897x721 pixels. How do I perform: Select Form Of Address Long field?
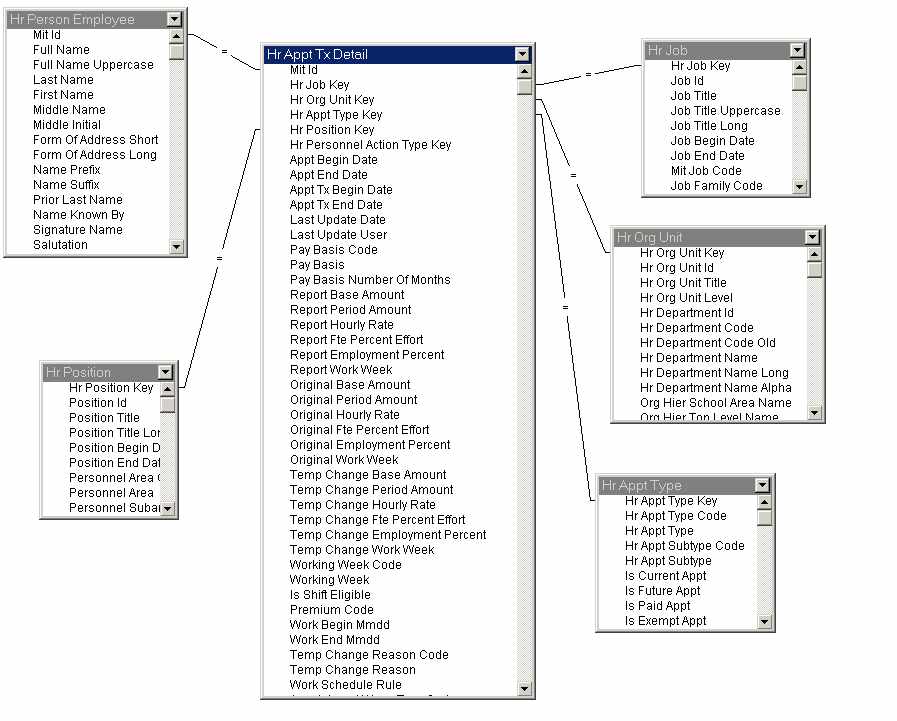click(94, 154)
